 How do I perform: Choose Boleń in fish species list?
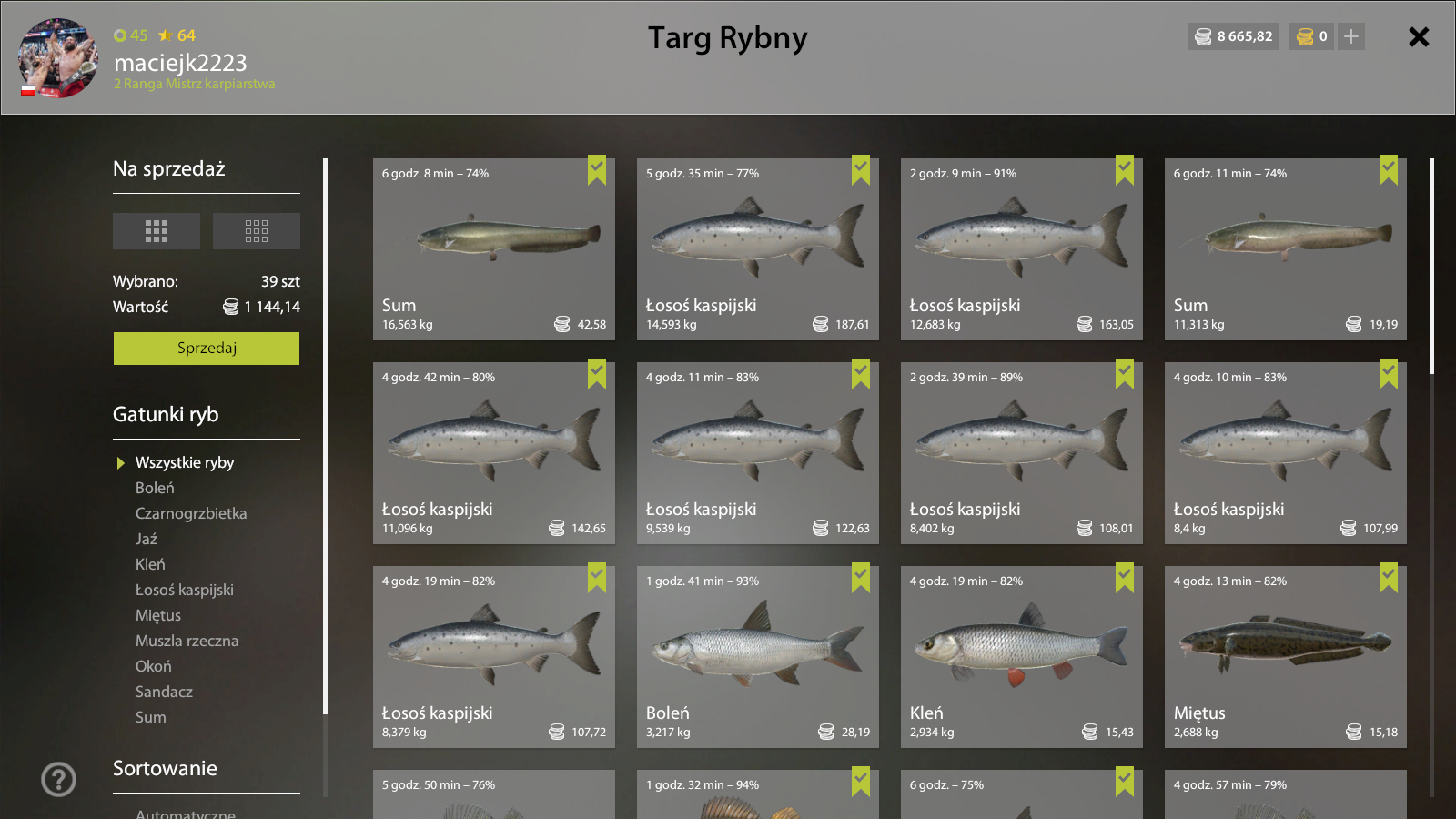tap(155, 488)
